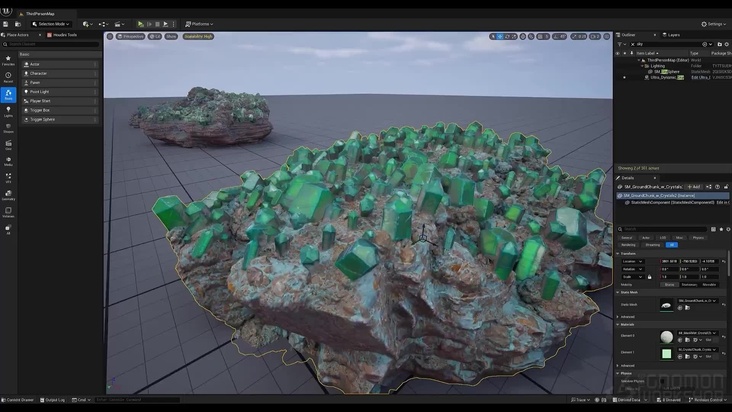
Task: Open the Perspective view mode menu
Action: (130, 36)
